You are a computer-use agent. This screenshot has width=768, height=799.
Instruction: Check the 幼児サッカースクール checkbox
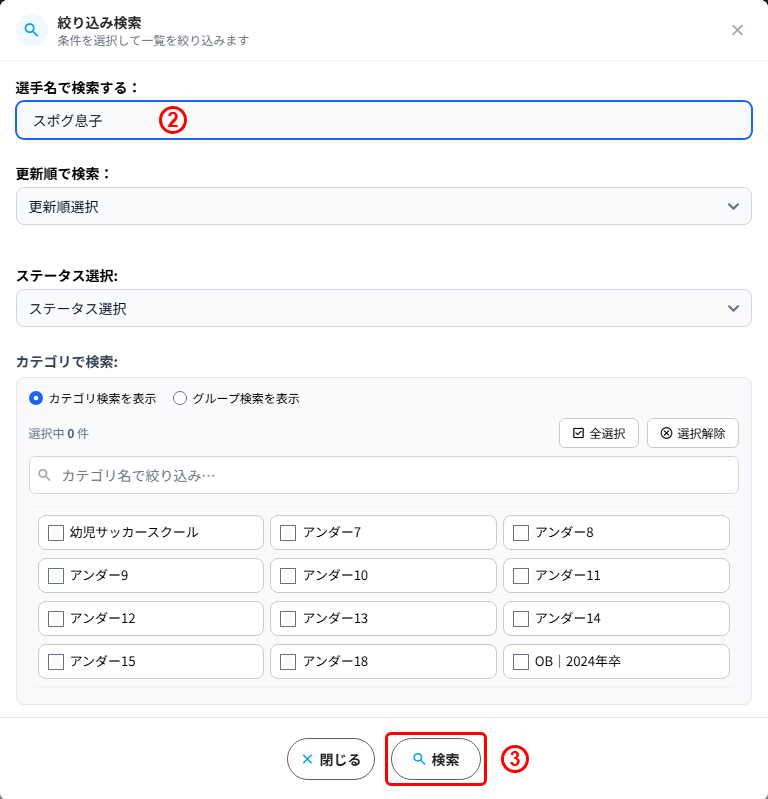(x=56, y=532)
